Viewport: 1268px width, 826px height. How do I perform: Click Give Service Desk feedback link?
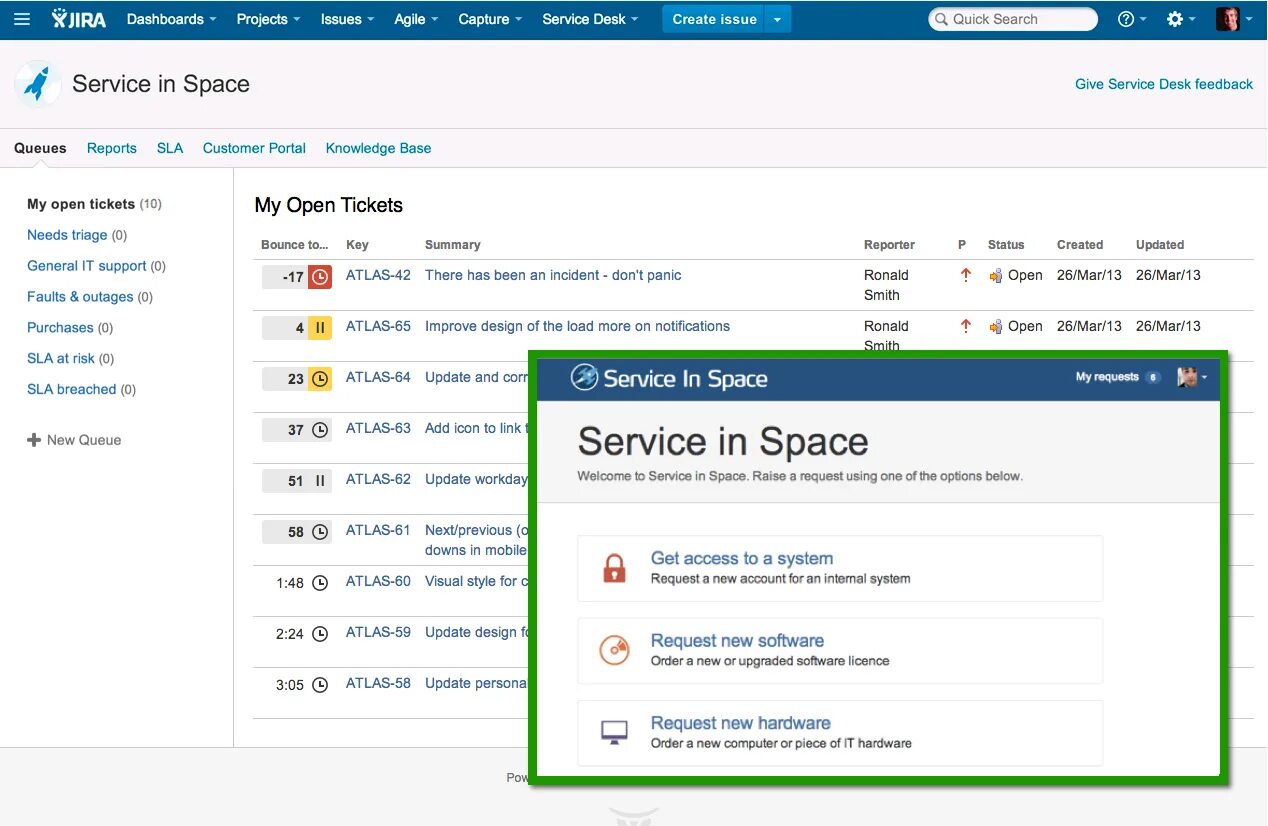pos(1164,84)
